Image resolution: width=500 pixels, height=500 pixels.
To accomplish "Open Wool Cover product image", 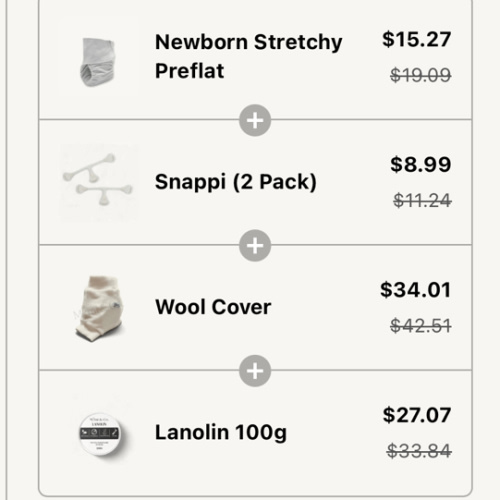I will [x=99, y=308].
